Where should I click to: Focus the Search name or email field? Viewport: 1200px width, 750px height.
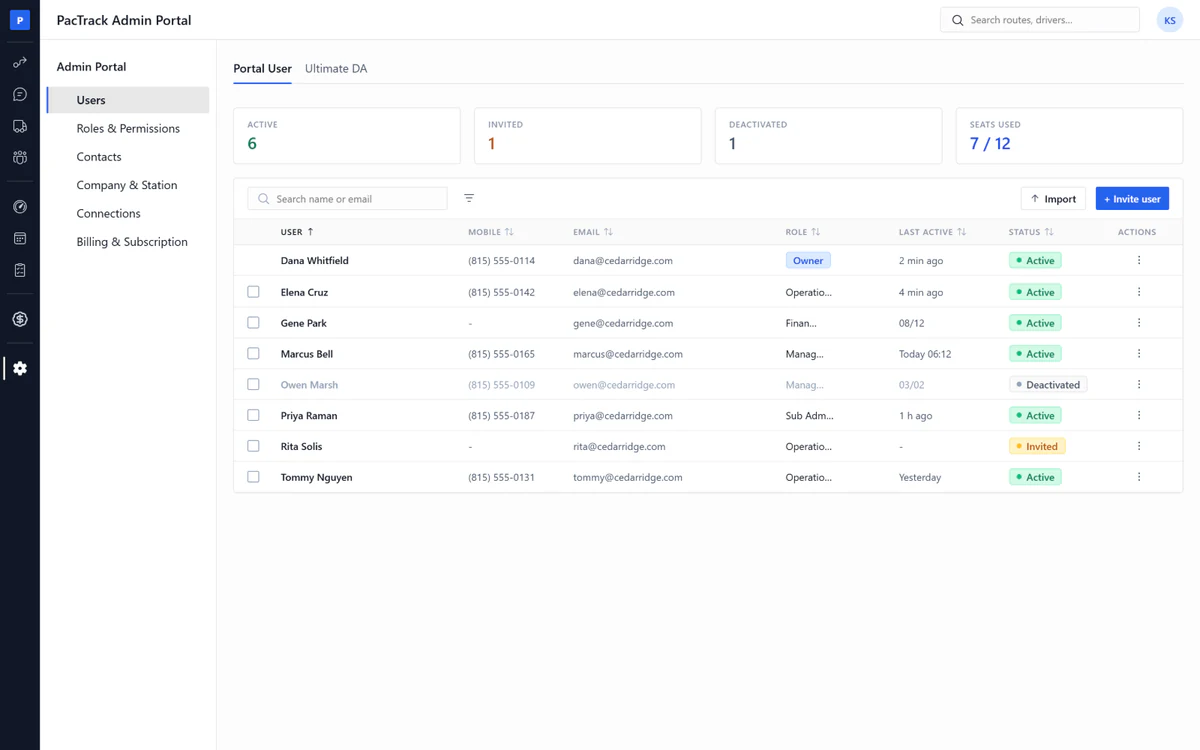coord(347,199)
